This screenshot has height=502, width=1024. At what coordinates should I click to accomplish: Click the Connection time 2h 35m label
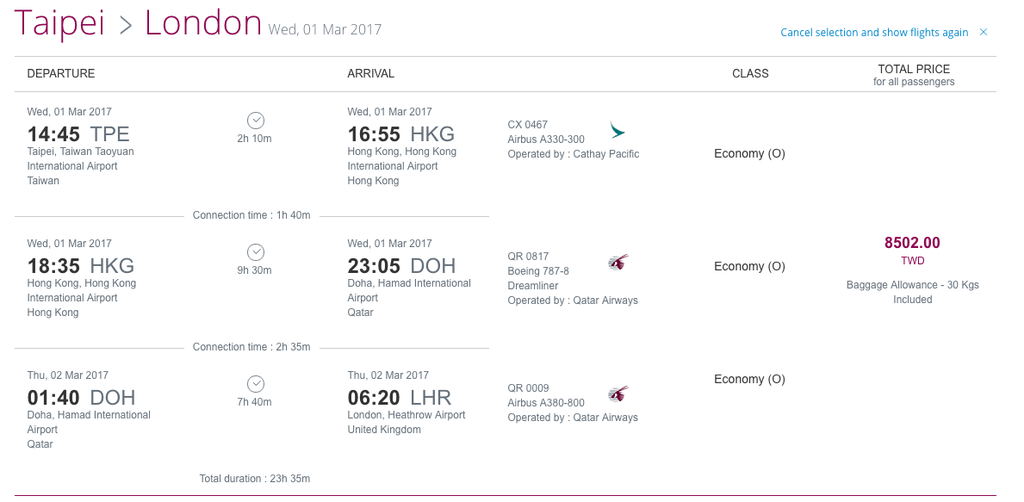(x=251, y=347)
